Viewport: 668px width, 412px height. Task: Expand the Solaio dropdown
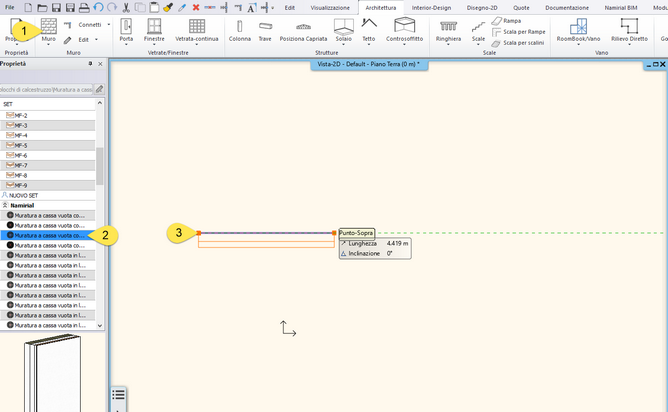pyautogui.click(x=343, y=44)
